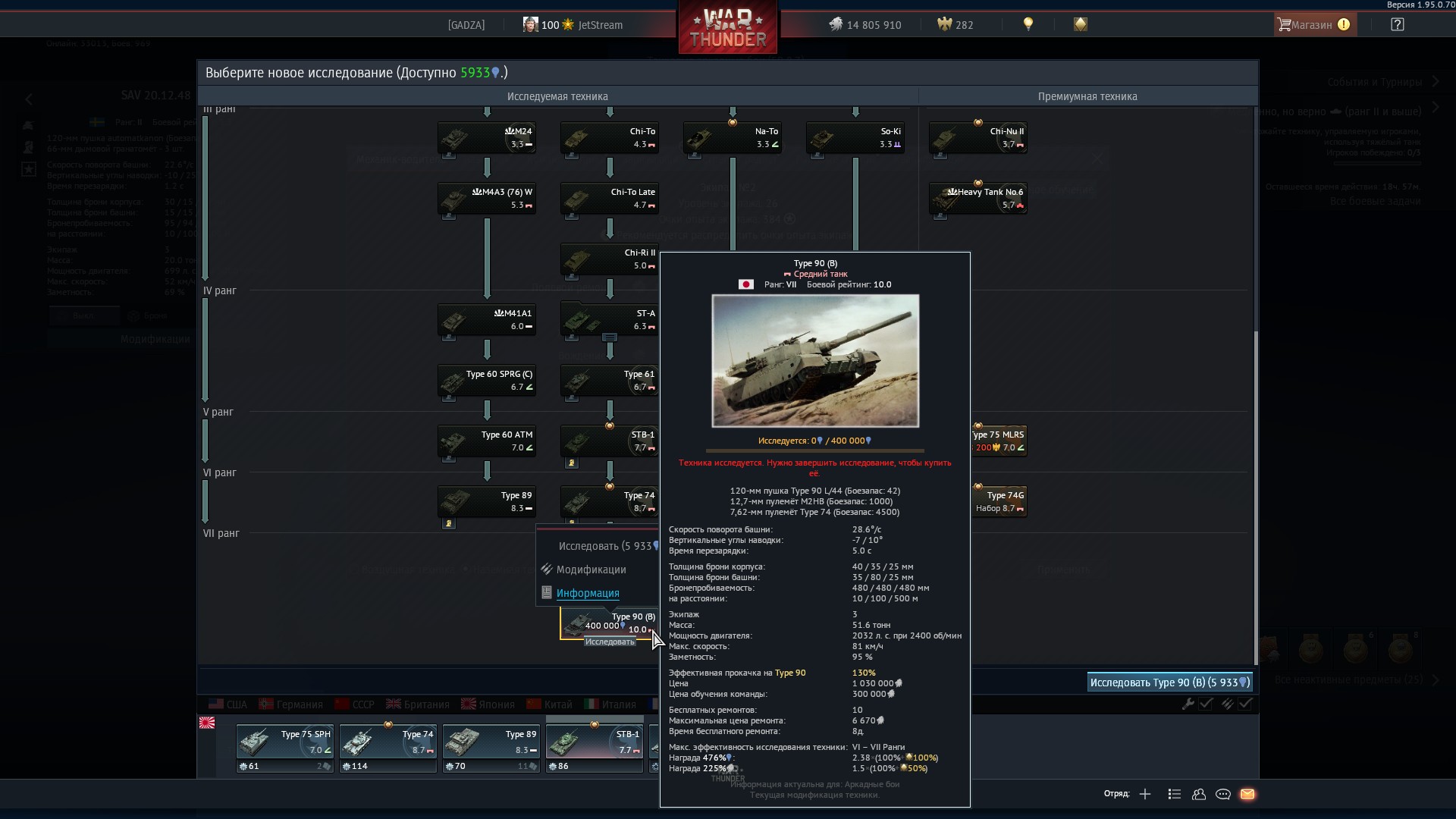
Task: Select the Na-To tank card
Action: [733, 138]
